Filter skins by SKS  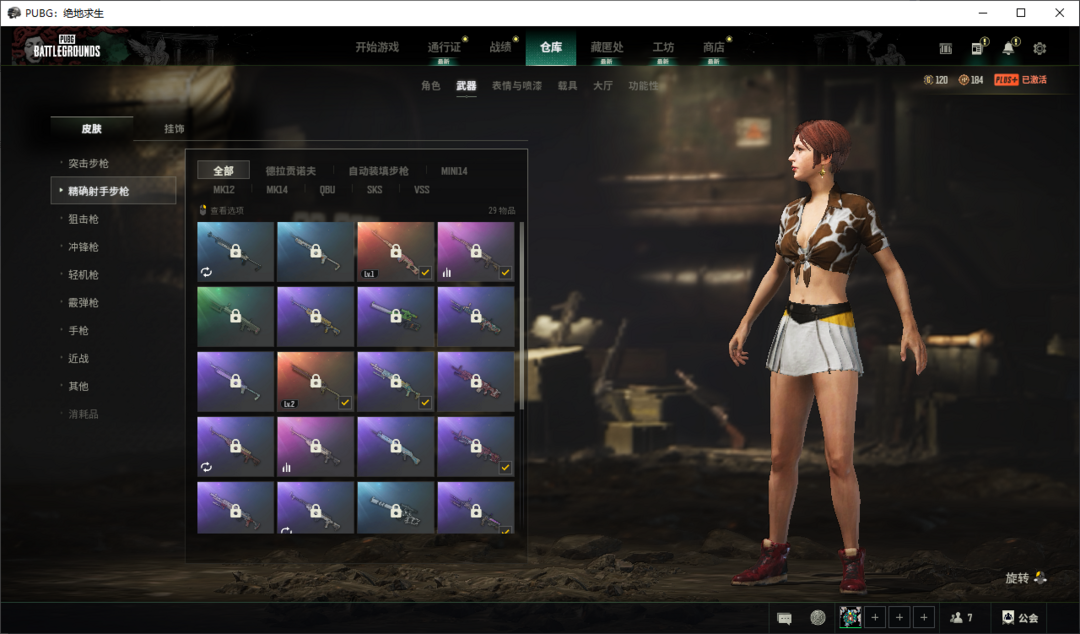[374, 190]
